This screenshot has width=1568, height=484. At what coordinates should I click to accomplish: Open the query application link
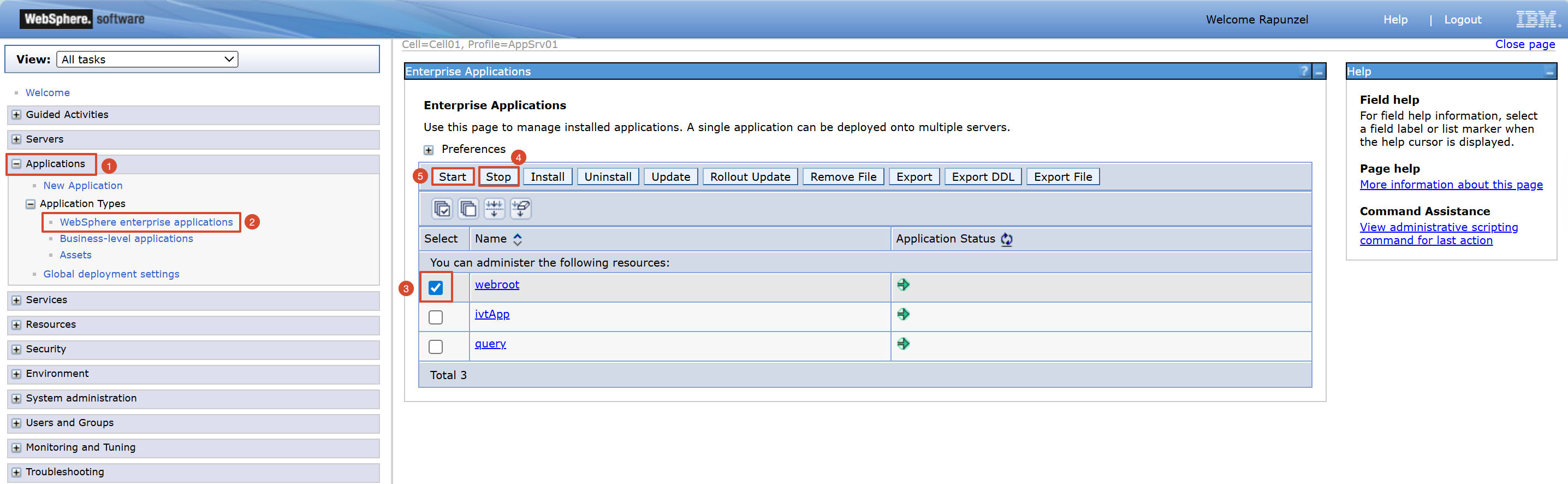(x=490, y=344)
